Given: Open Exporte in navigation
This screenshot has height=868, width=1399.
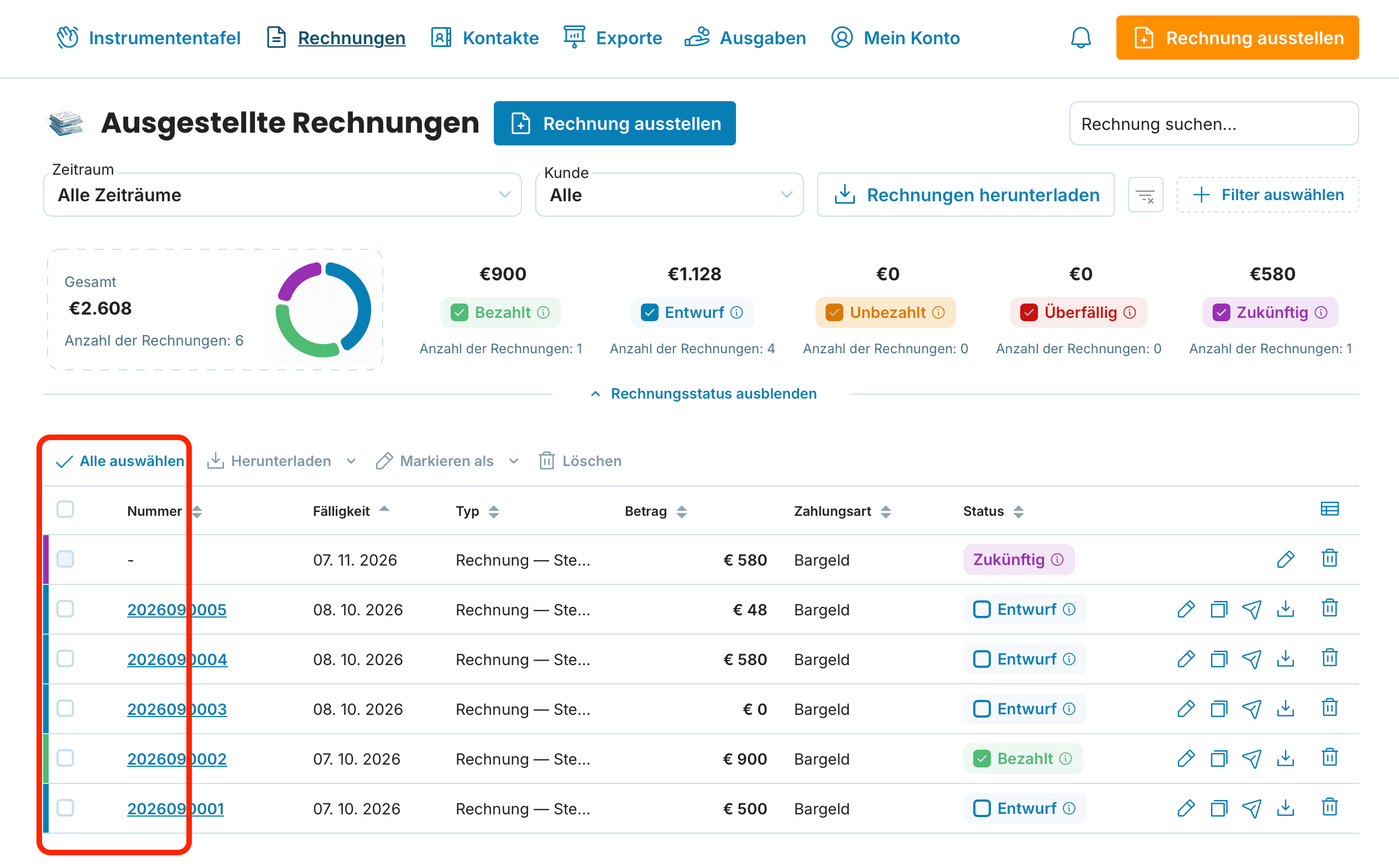Looking at the screenshot, I should 613,38.
